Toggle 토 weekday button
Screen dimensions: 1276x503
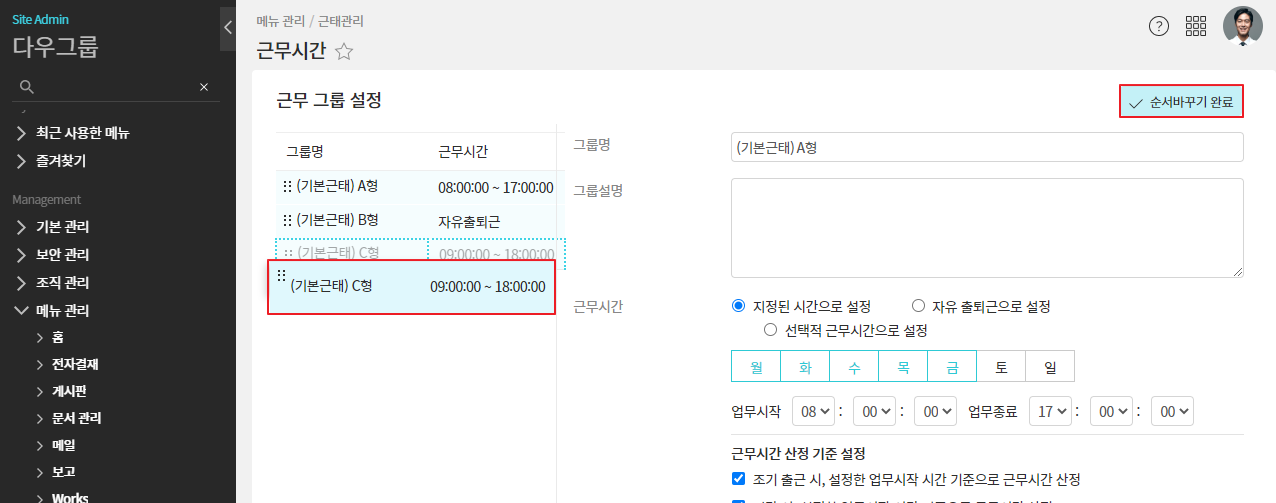[x=1001, y=367]
